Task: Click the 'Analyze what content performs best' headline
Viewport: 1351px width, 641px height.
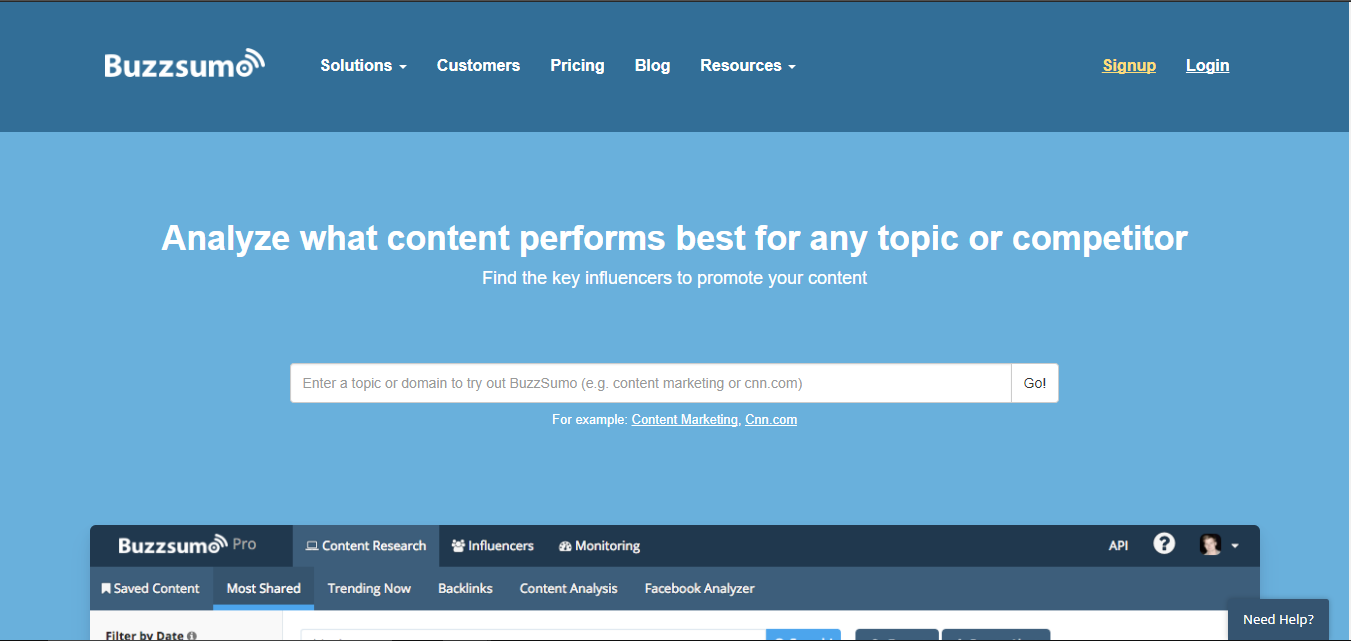Action: click(675, 238)
